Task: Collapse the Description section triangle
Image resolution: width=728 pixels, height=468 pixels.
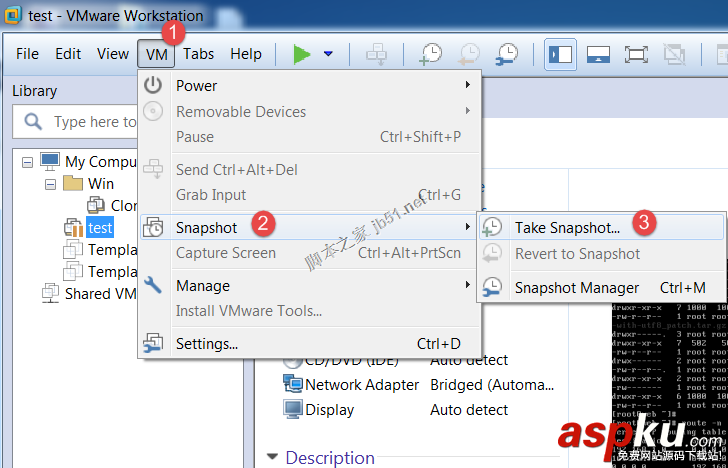Action: tap(272, 458)
